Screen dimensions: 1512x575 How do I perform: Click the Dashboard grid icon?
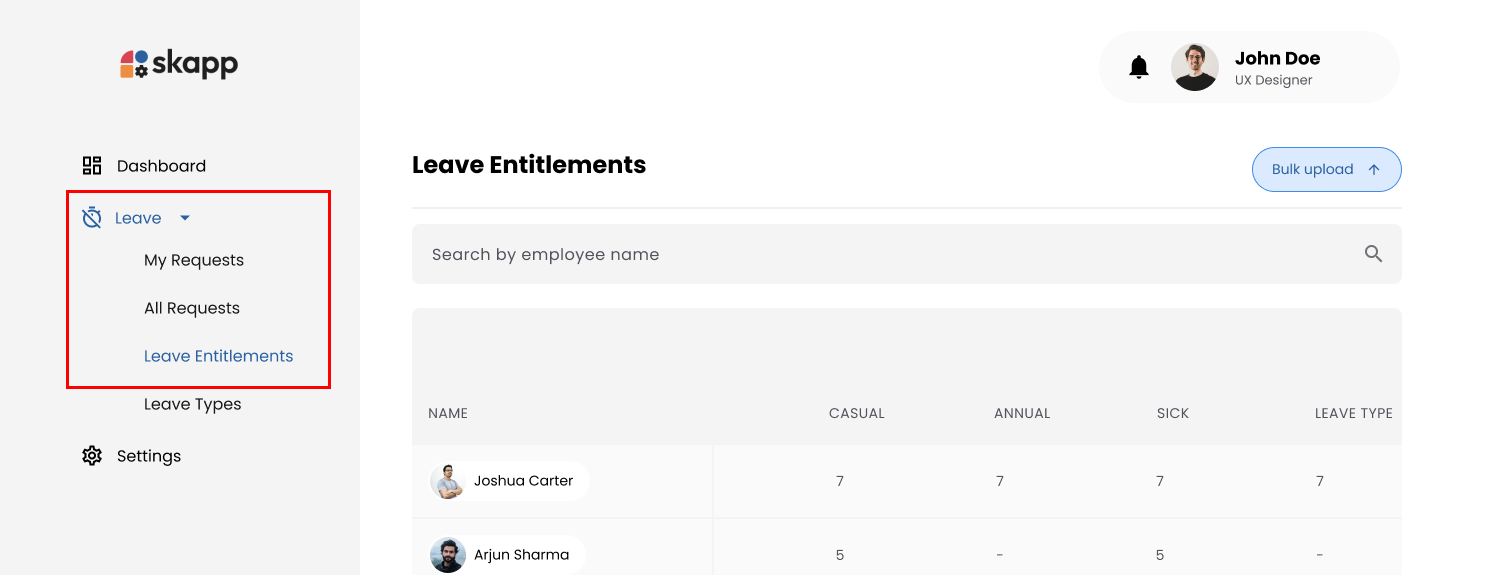[92, 166]
